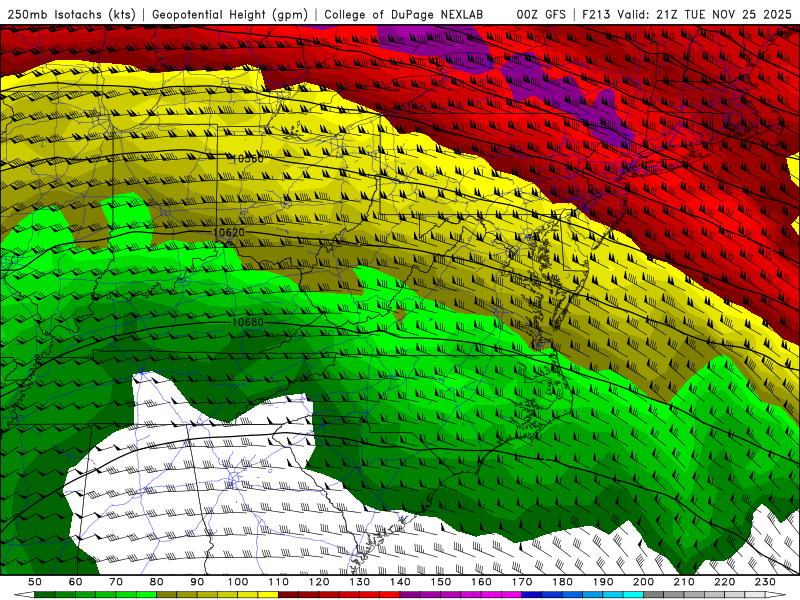The height and width of the screenshot is (600, 800).
Task: Click the 190 value on the color scale
Action: point(603,582)
